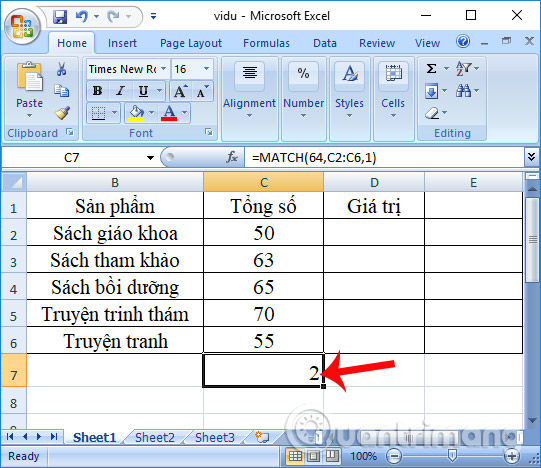
Task: Switch to Sheet3 worksheet
Action: (x=215, y=437)
